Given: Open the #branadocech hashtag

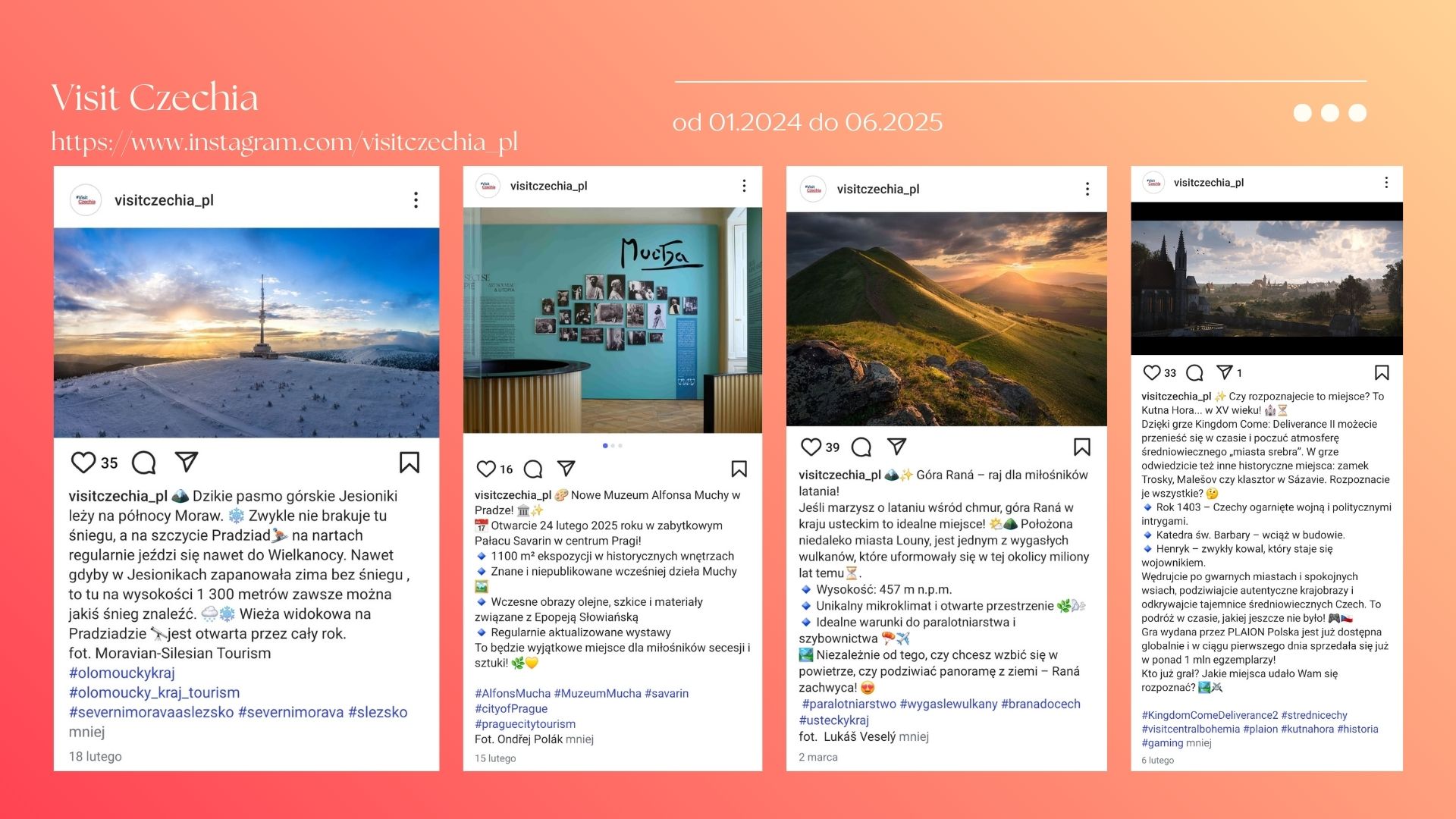Looking at the screenshot, I should tap(1041, 704).
